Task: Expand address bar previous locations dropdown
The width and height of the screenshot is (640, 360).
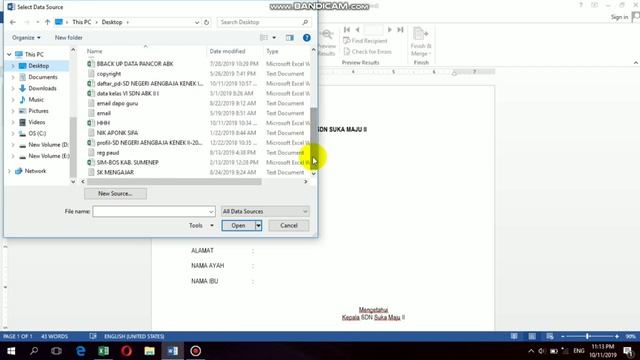Action: (197, 22)
